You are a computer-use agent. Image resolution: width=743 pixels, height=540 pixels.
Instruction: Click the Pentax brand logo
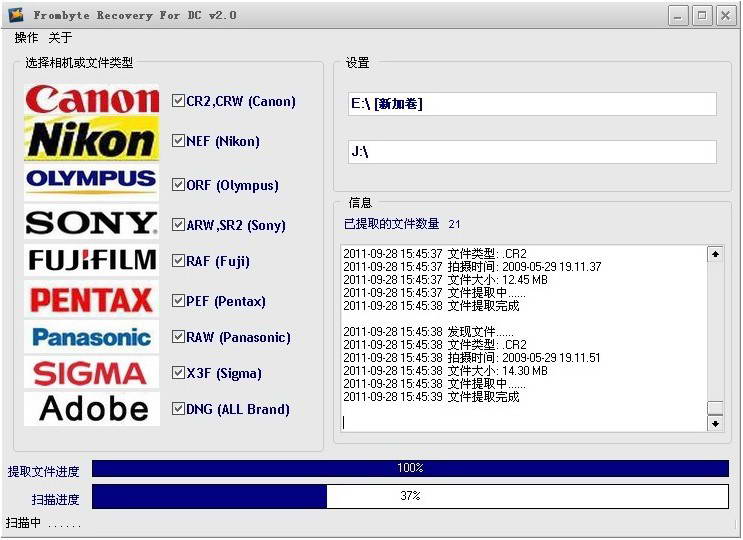(x=91, y=299)
